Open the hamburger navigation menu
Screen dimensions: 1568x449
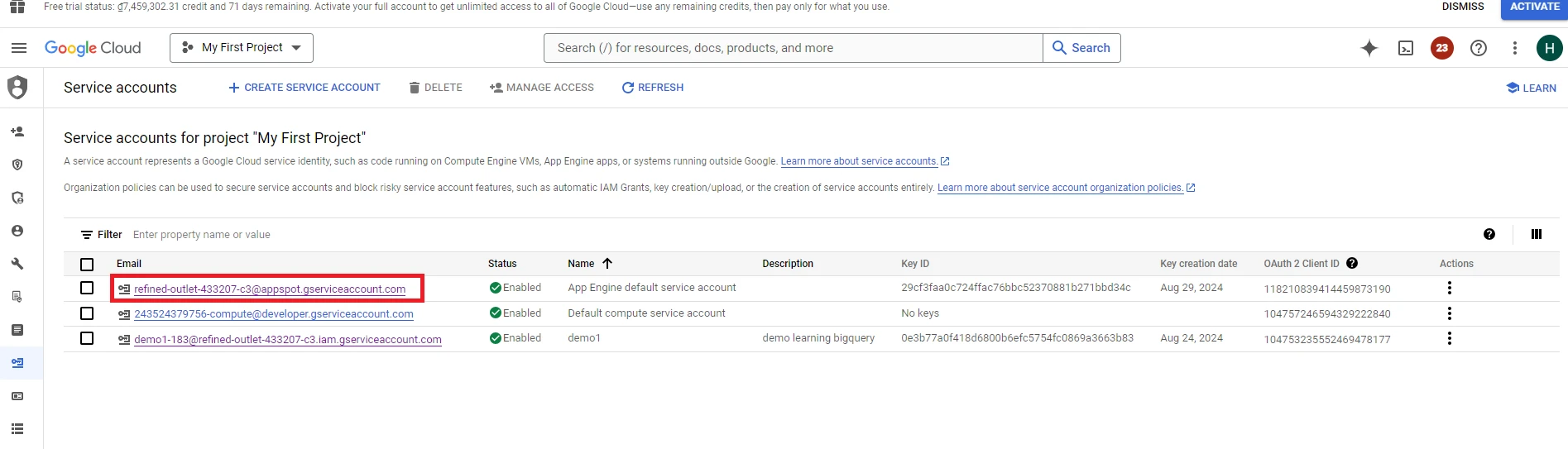point(18,48)
